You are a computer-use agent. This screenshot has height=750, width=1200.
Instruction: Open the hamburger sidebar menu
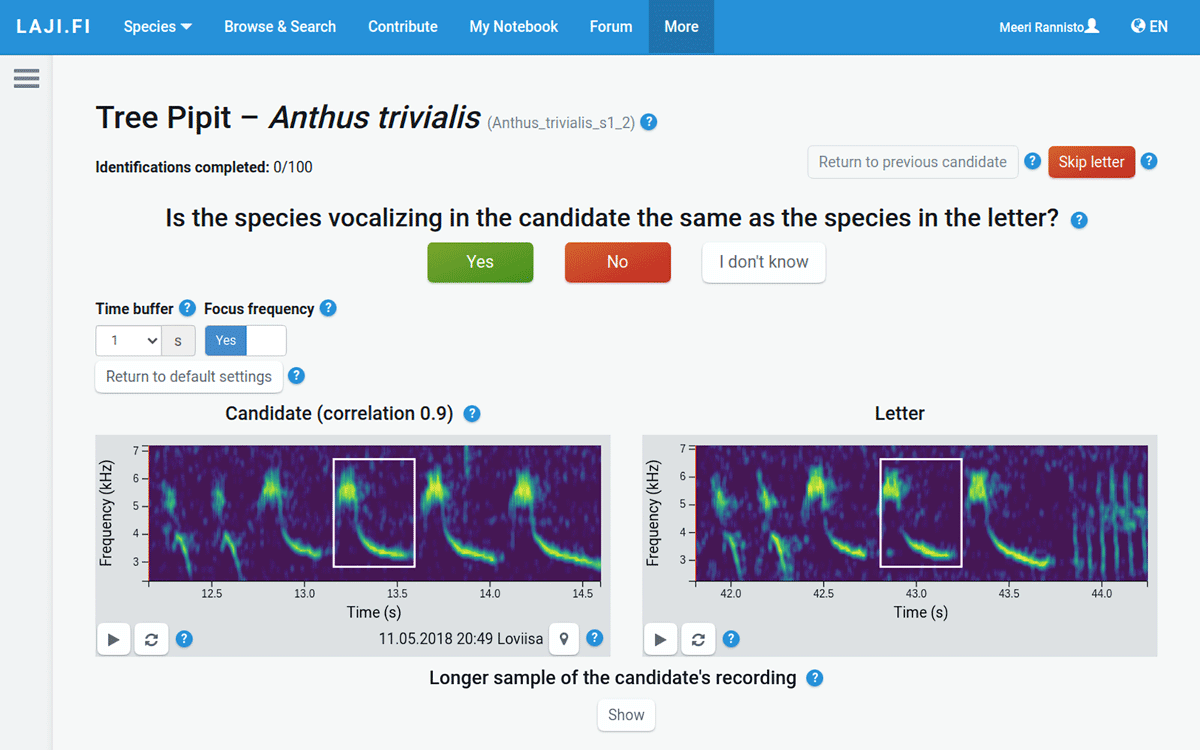point(27,78)
